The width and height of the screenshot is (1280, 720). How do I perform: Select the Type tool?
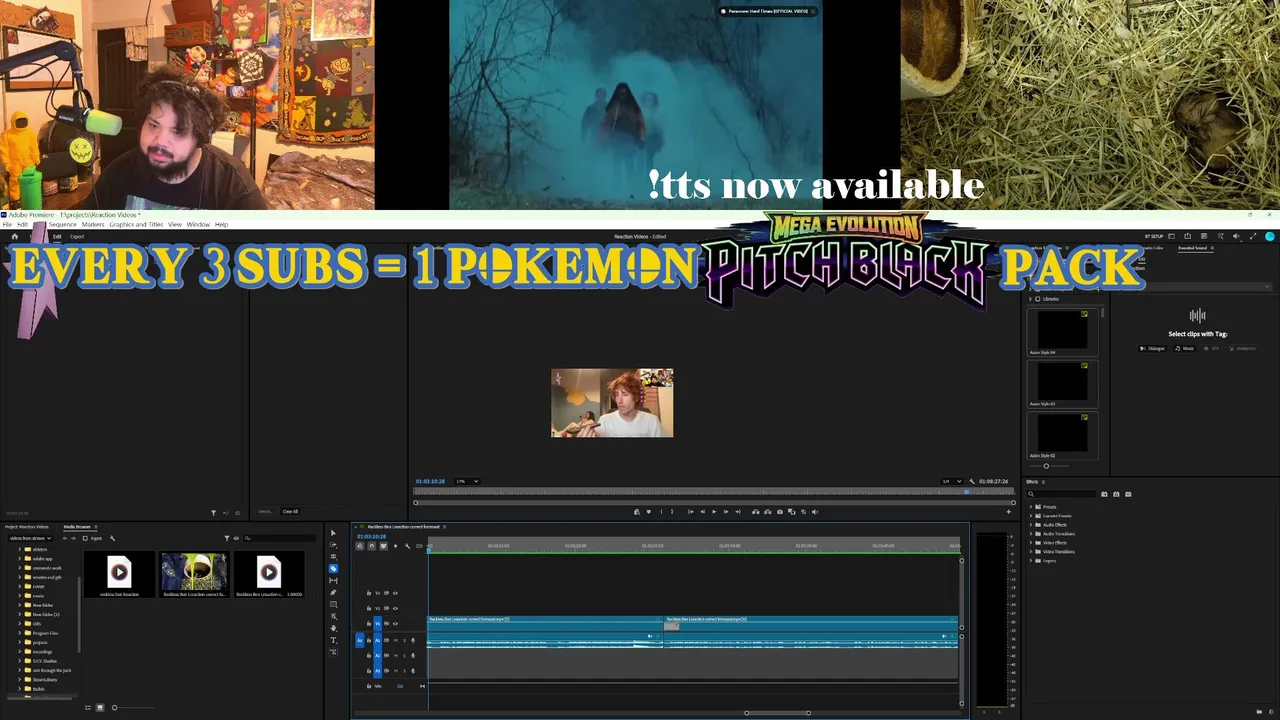pyautogui.click(x=333, y=640)
